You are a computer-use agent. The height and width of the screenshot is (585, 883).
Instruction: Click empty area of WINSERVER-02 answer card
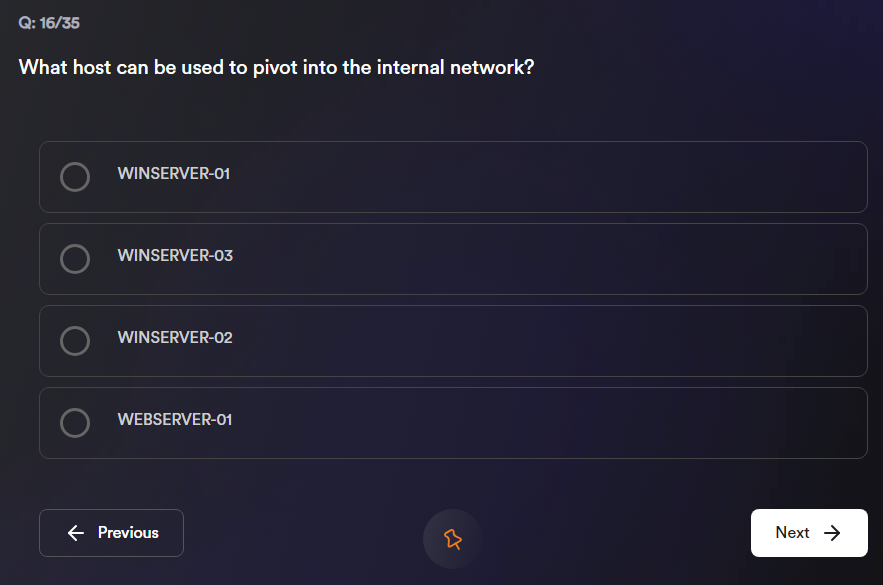pos(560,341)
